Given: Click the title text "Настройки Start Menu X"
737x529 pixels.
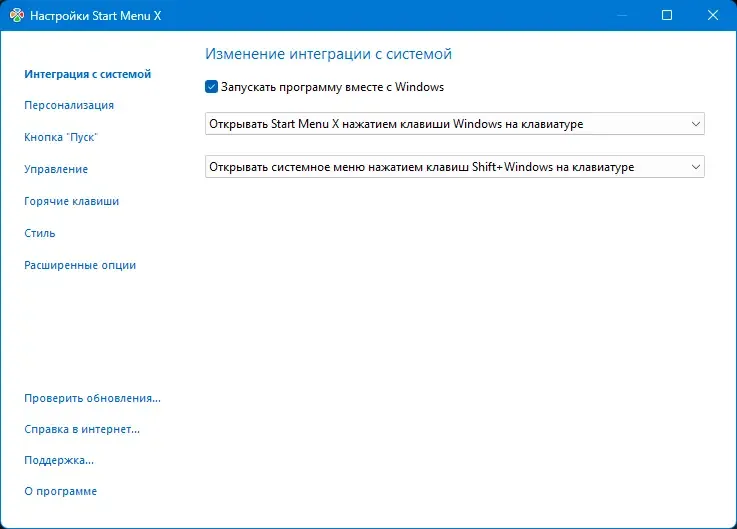Looking at the screenshot, I should (95, 16).
